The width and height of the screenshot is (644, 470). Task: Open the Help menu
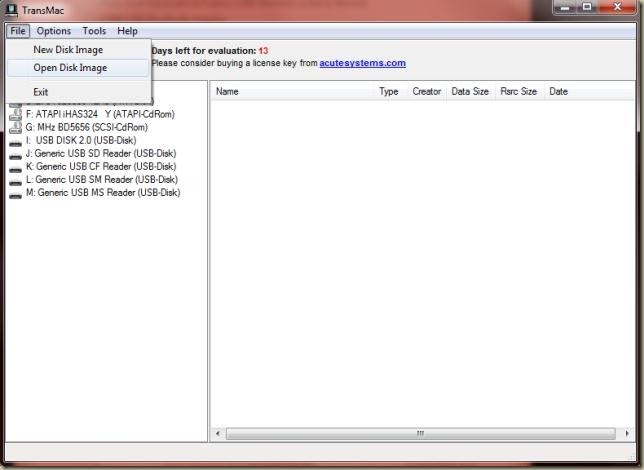point(127,31)
